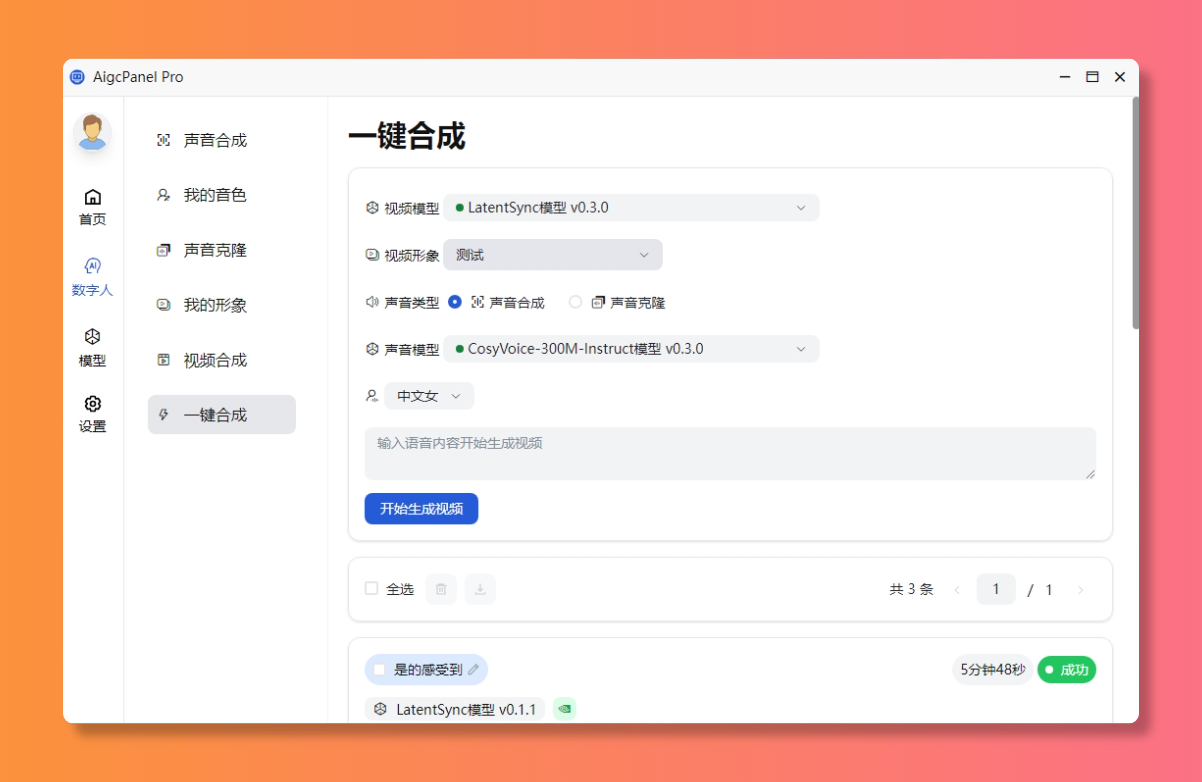Select the 数字人 section icon
Viewport: 1202px width, 782px height.
point(92,276)
